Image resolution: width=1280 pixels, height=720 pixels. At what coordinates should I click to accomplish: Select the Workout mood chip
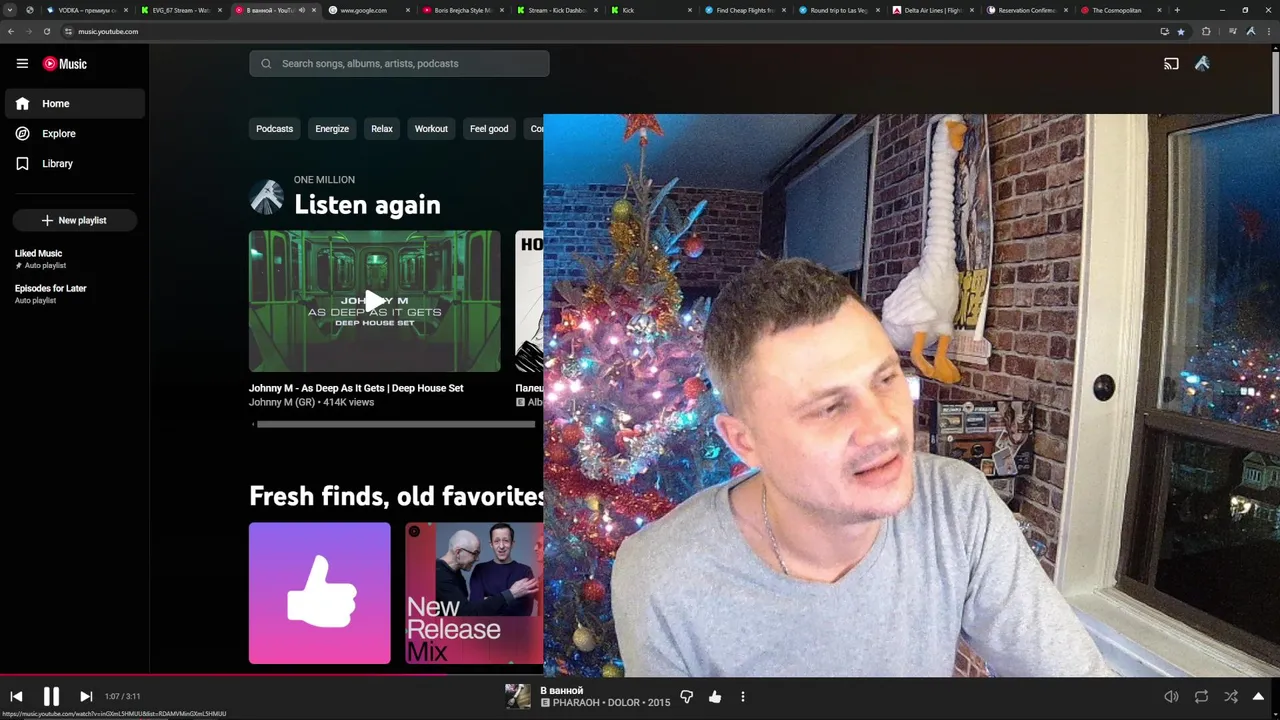click(431, 128)
